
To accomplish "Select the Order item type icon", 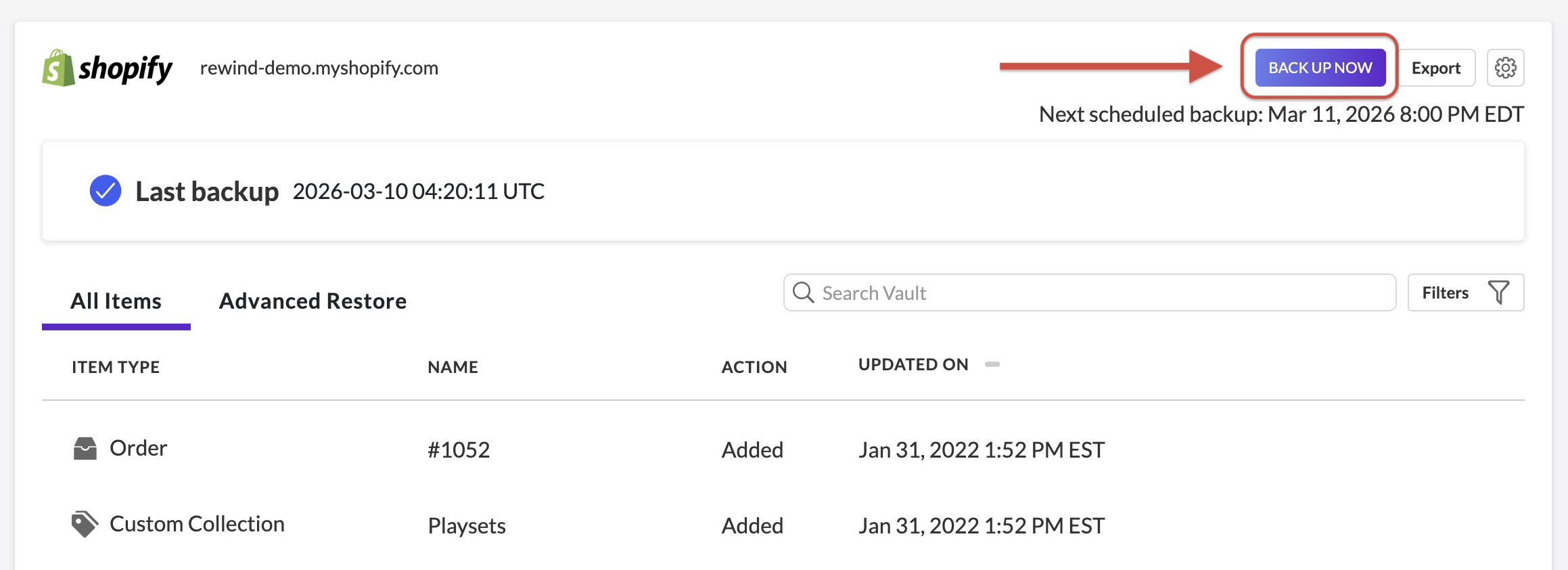I will pos(85,447).
